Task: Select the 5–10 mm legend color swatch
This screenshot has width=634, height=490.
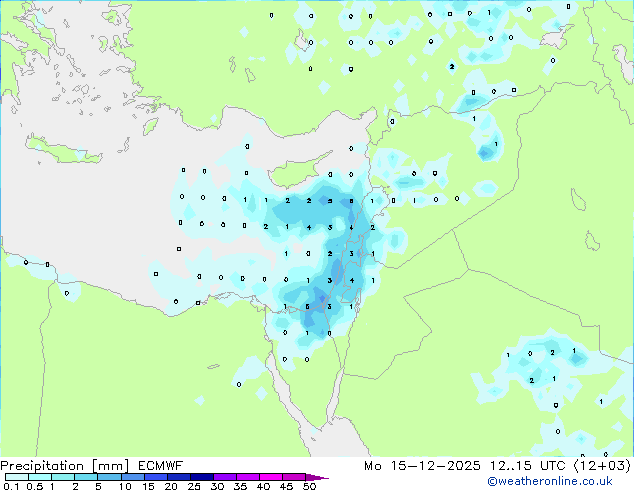Action: tap(109, 477)
